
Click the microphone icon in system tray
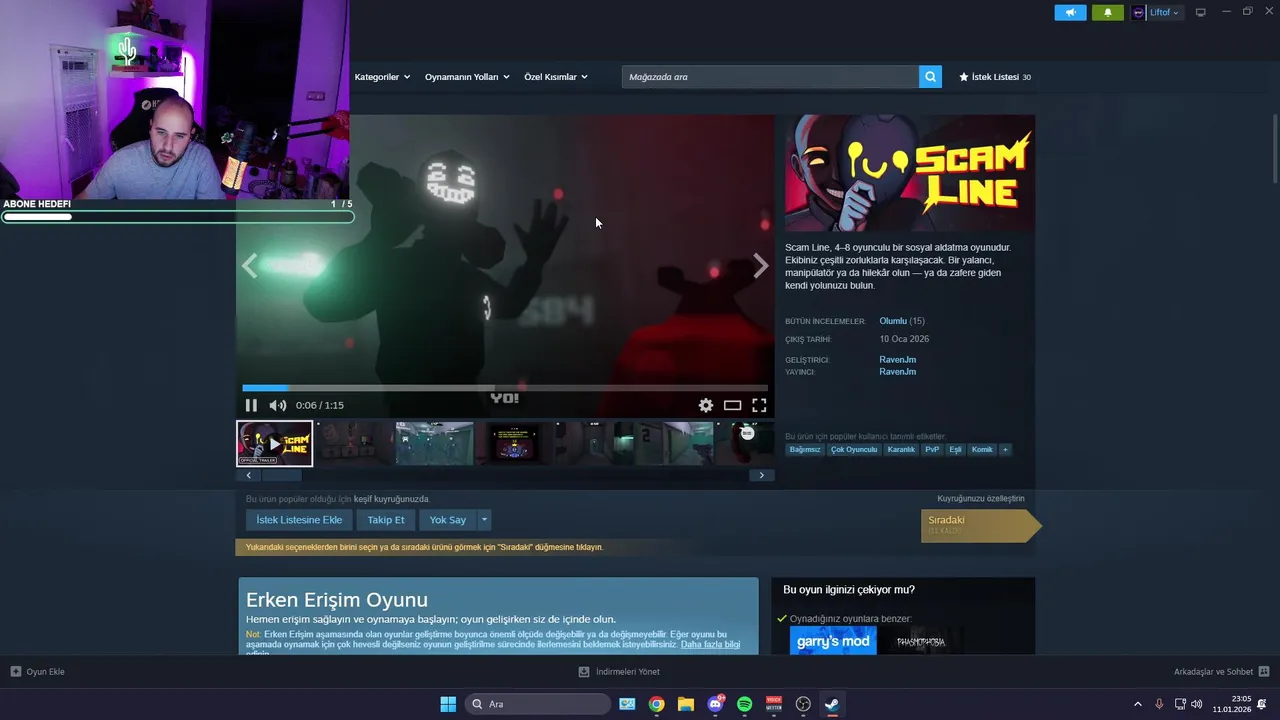[1159, 704]
